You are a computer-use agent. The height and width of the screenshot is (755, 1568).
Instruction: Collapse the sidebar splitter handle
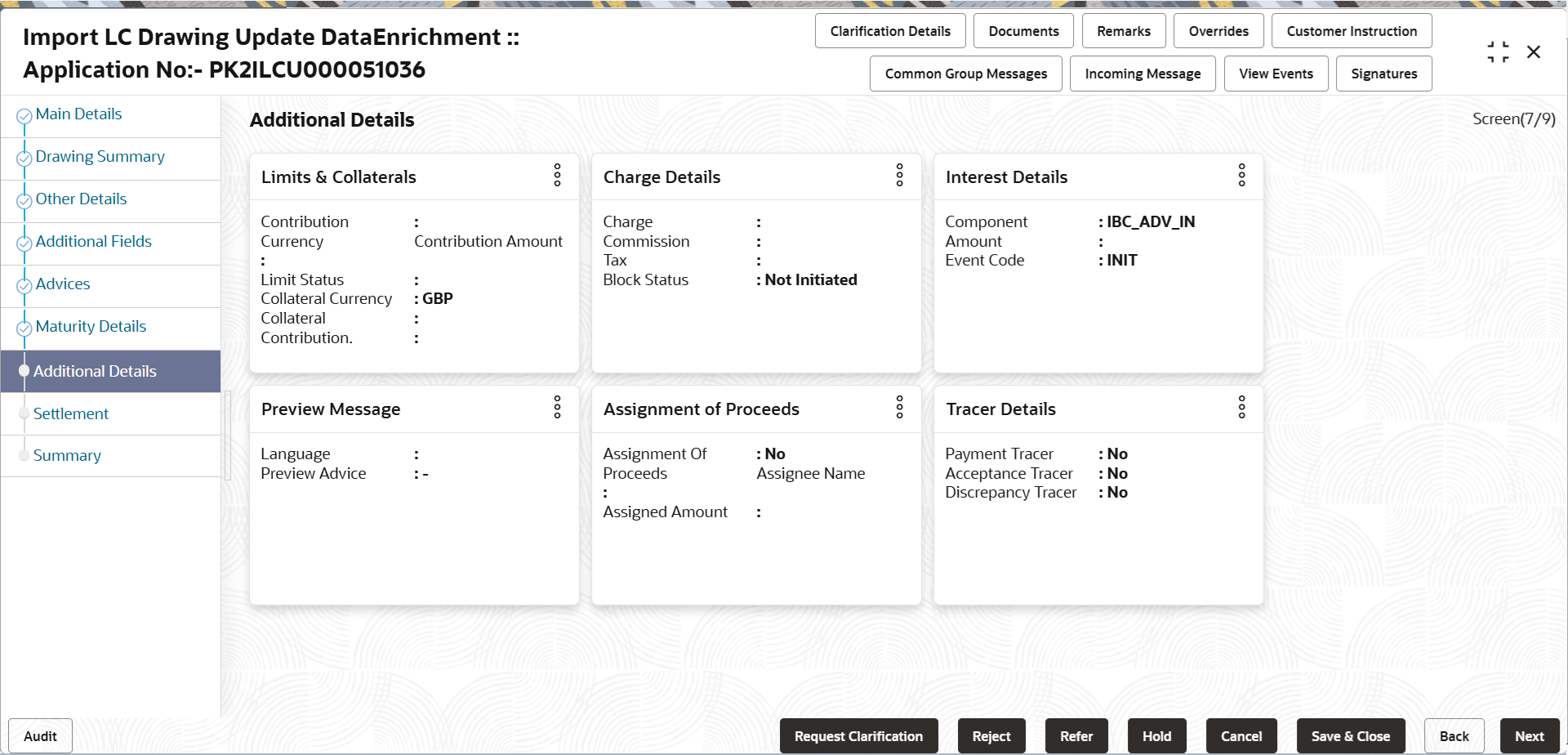[x=228, y=435]
